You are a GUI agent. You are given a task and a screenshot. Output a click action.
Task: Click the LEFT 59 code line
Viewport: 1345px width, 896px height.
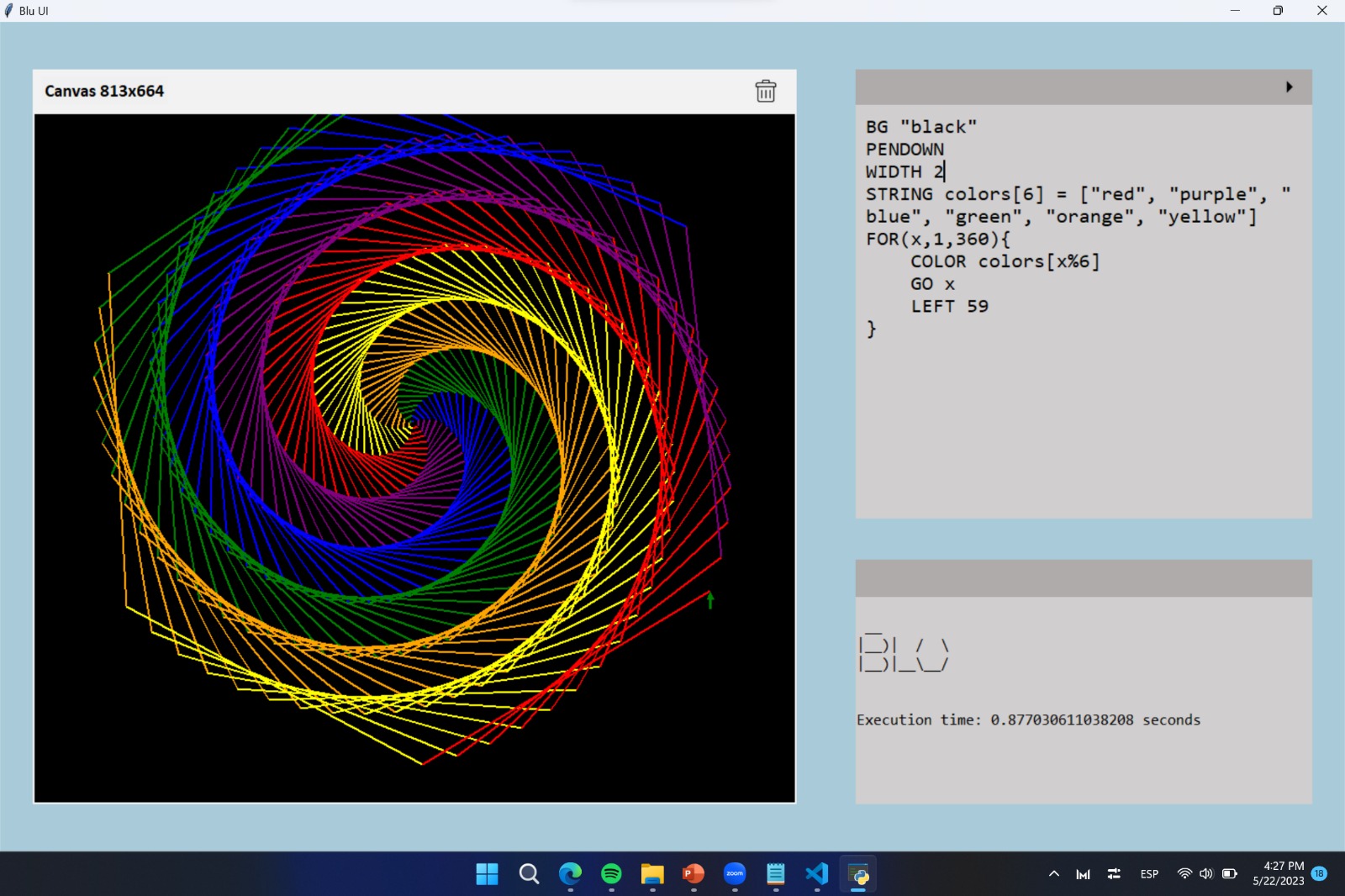click(x=949, y=307)
